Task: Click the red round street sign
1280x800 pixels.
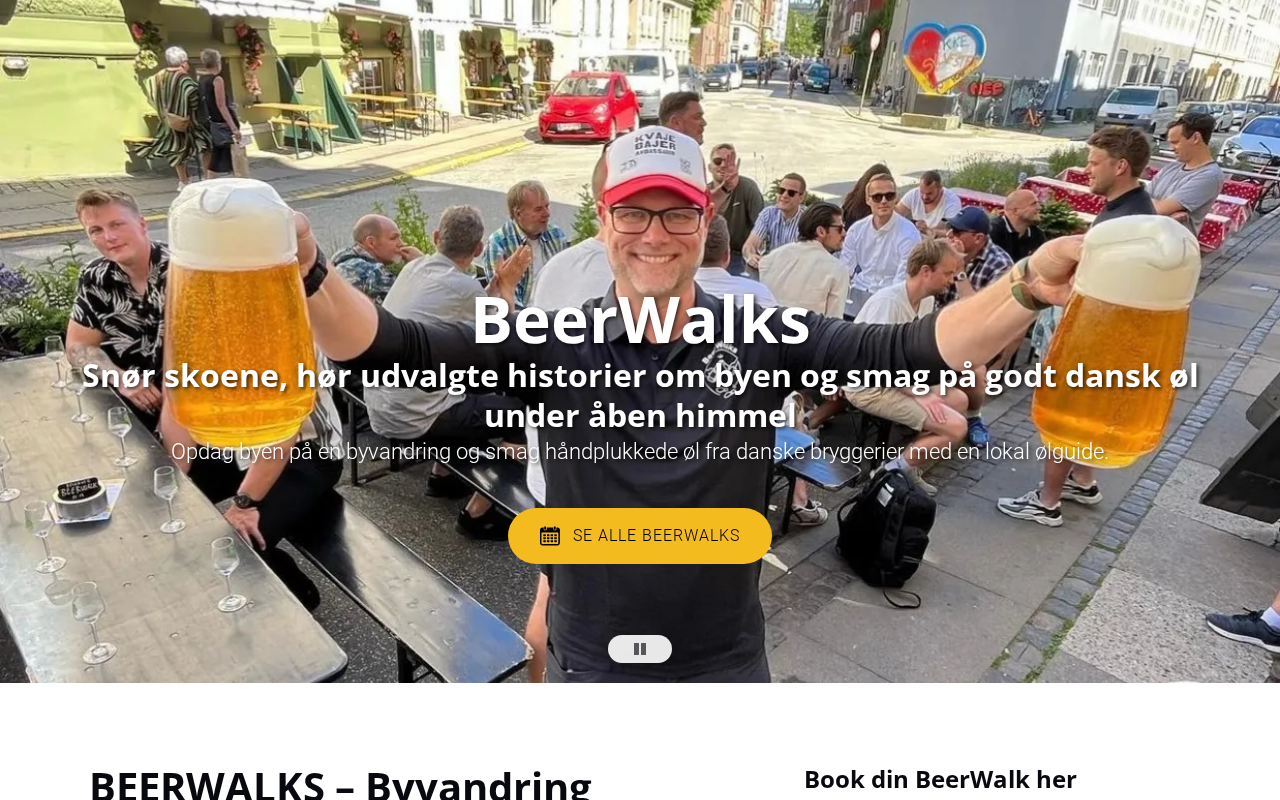Action: click(x=875, y=41)
